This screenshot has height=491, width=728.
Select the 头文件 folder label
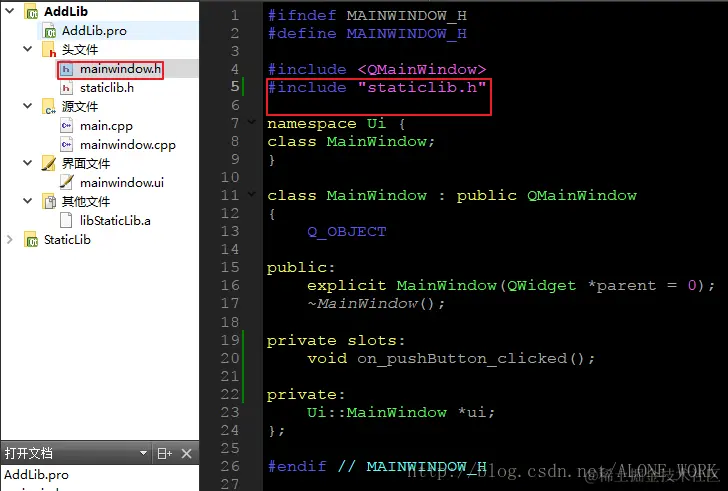[x=80, y=50]
